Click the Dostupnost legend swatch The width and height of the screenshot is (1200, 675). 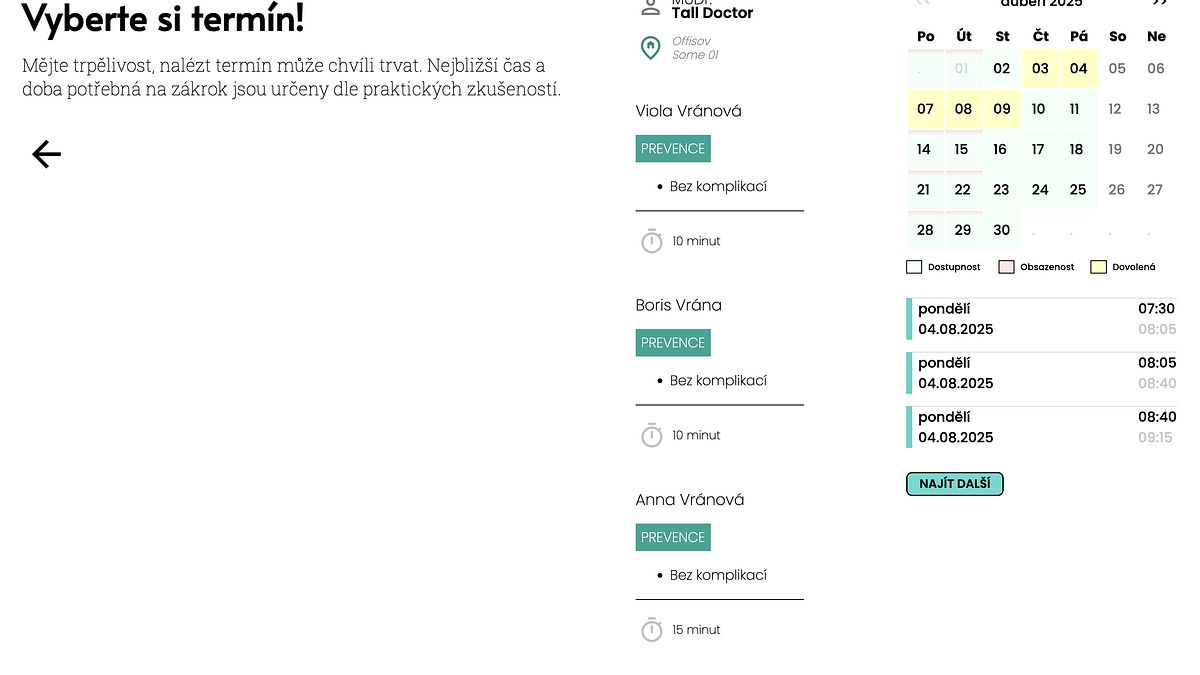coord(913,267)
